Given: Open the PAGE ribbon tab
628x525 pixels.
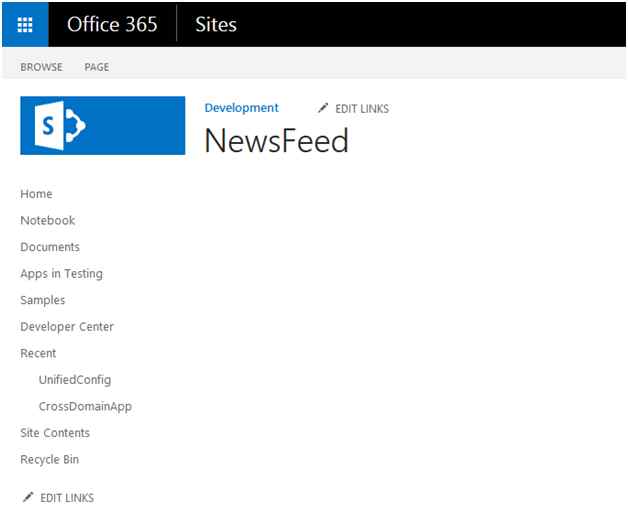Looking at the screenshot, I should [97, 67].
